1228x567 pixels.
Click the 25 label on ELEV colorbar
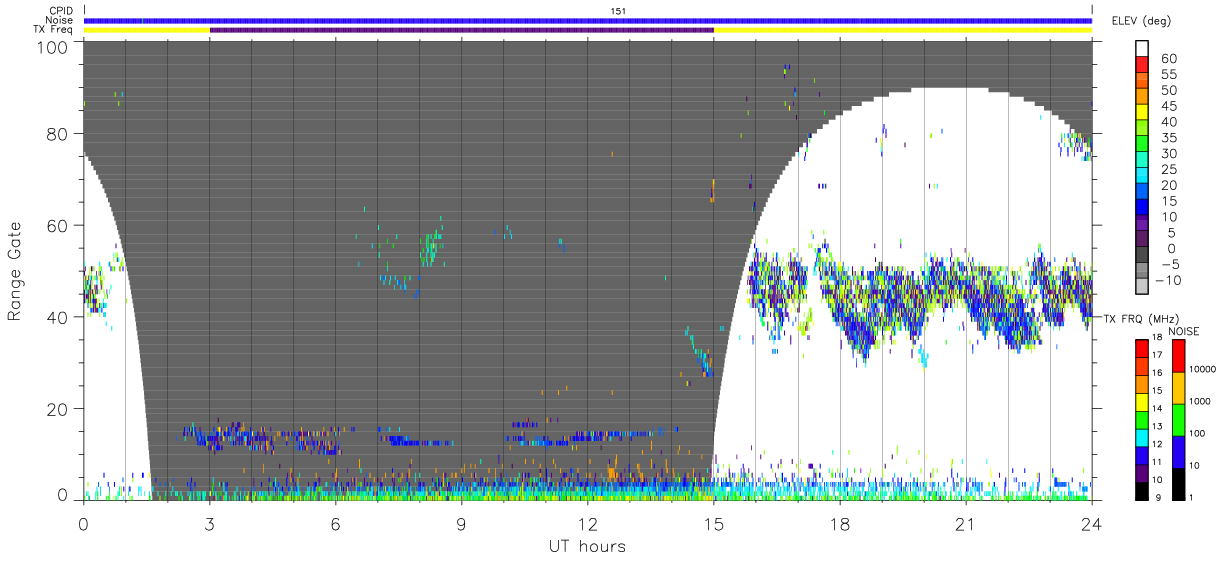coord(1167,170)
